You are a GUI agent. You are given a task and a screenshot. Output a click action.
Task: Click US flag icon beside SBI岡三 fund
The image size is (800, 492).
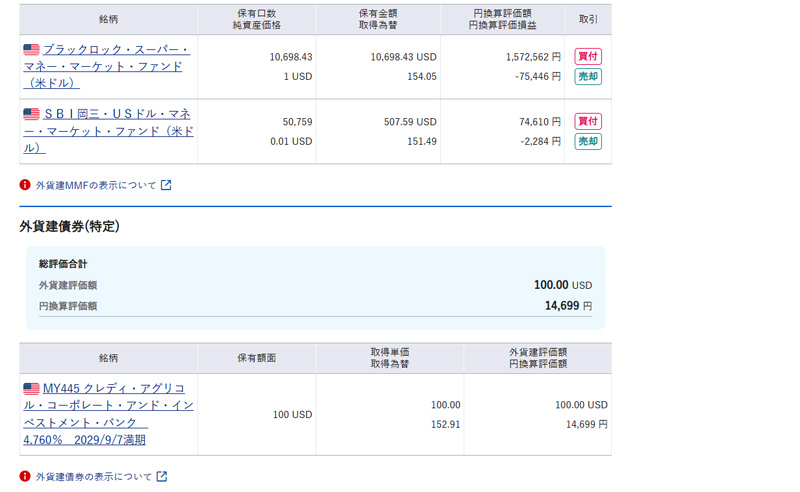click(x=31, y=114)
